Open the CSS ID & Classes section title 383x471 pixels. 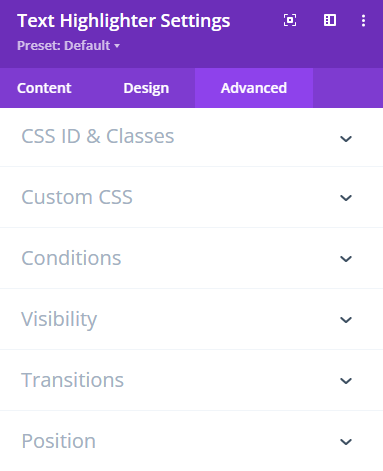coord(98,136)
